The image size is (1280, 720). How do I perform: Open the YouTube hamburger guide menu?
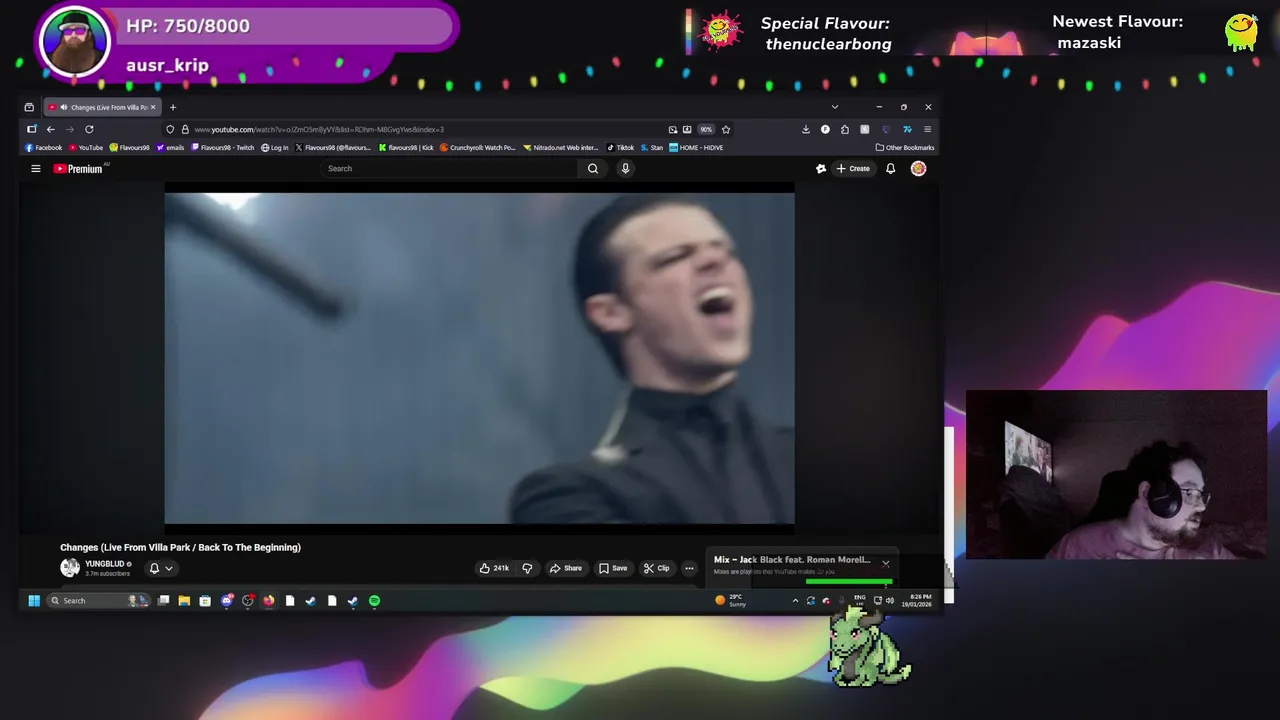35,169
